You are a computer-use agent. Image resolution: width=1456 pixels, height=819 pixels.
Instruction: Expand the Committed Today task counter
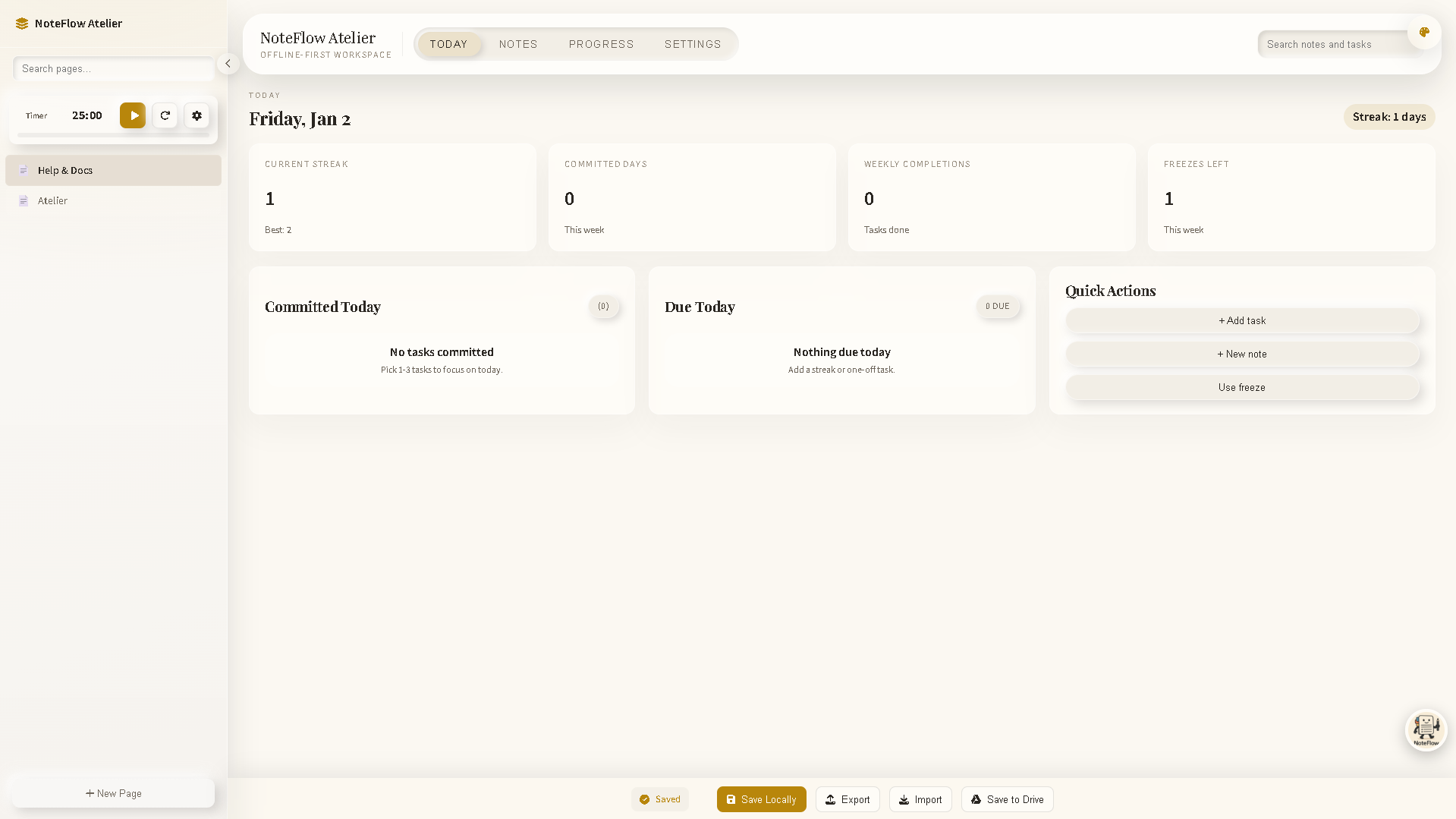pyautogui.click(x=604, y=307)
